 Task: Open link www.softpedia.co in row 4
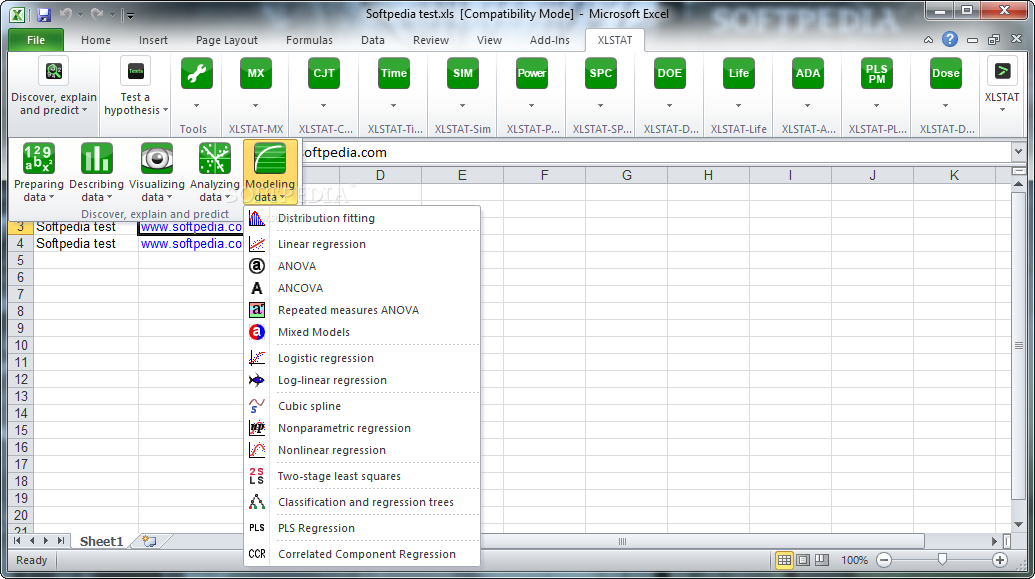[191, 244]
